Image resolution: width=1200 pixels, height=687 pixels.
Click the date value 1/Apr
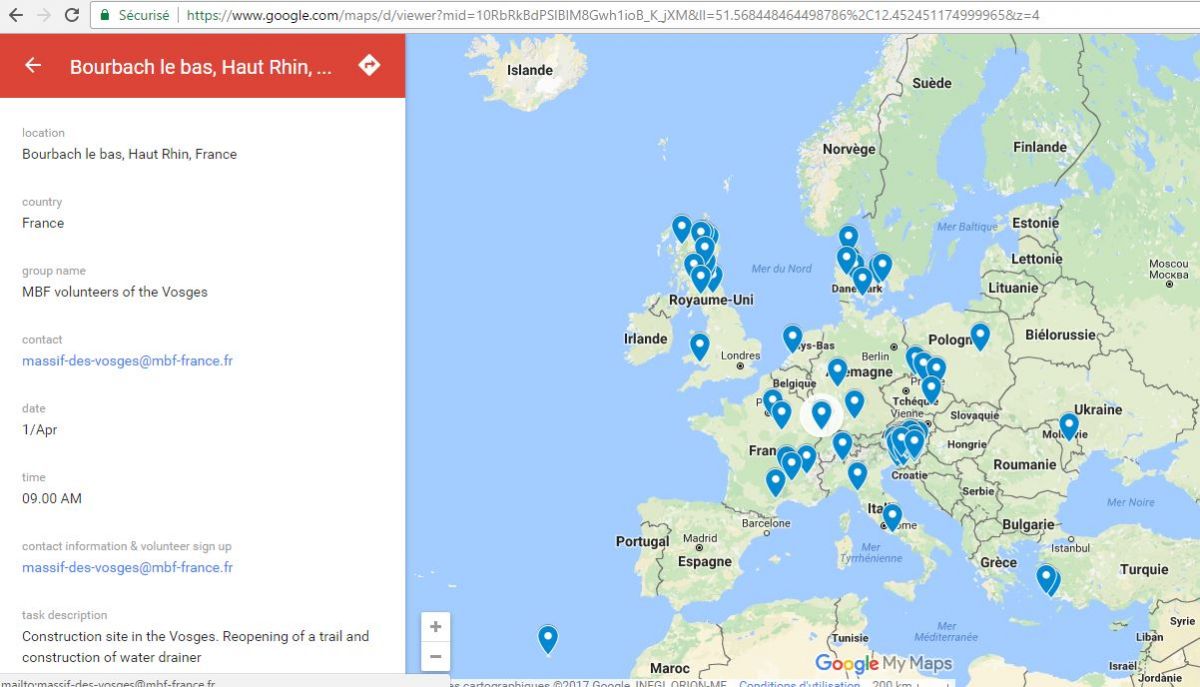tap(40, 430)
